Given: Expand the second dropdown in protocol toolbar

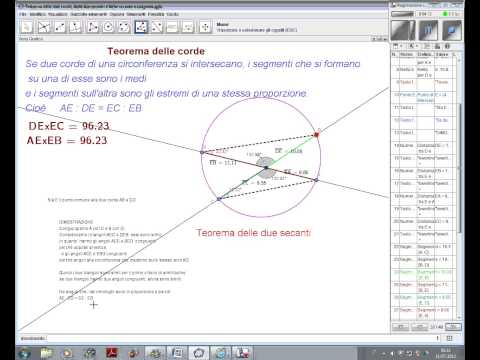Looking at the screenshot, I should (413, 46).
